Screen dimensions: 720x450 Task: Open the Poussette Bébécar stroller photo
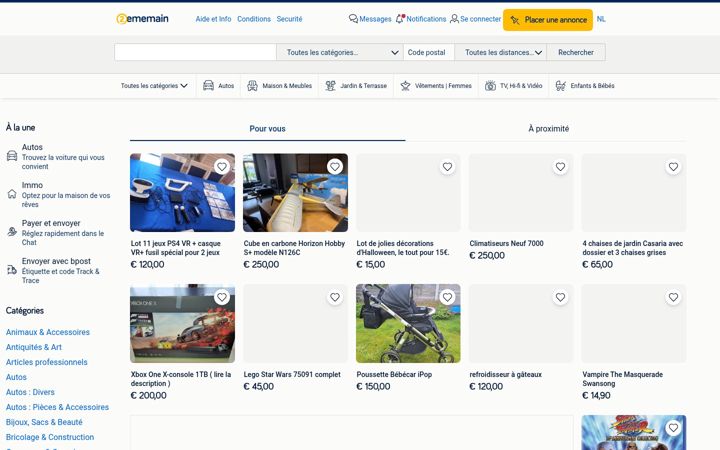[x=408, y=323]
